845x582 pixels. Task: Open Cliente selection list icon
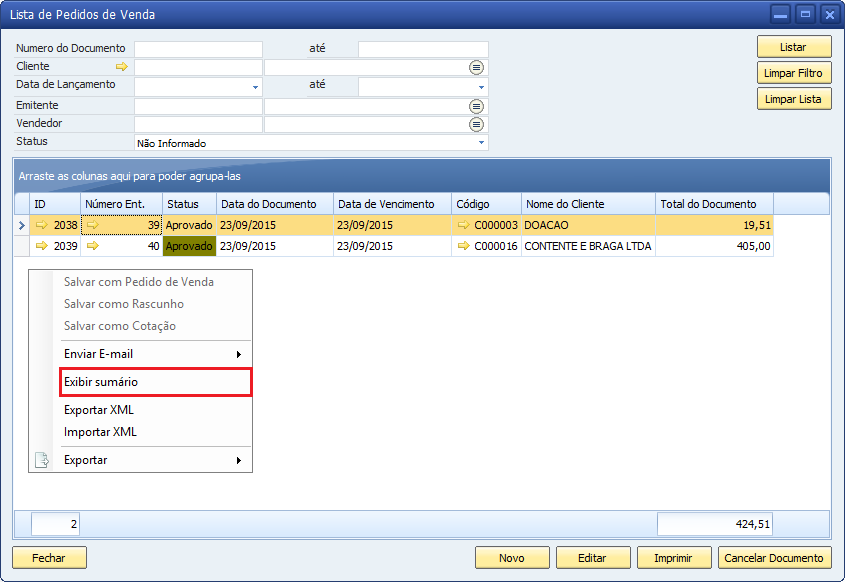pyautogui.click(x=476, y=67)
